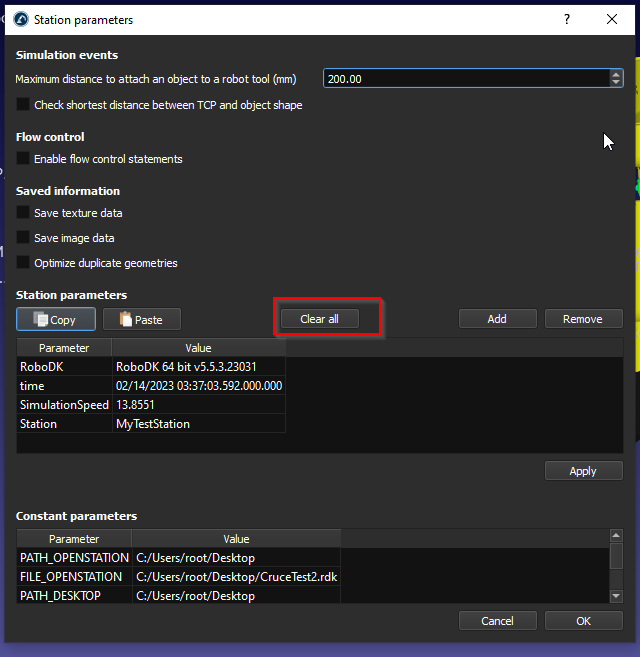Apply the station parameter changes
640x657 pixels.
(583, 471)
